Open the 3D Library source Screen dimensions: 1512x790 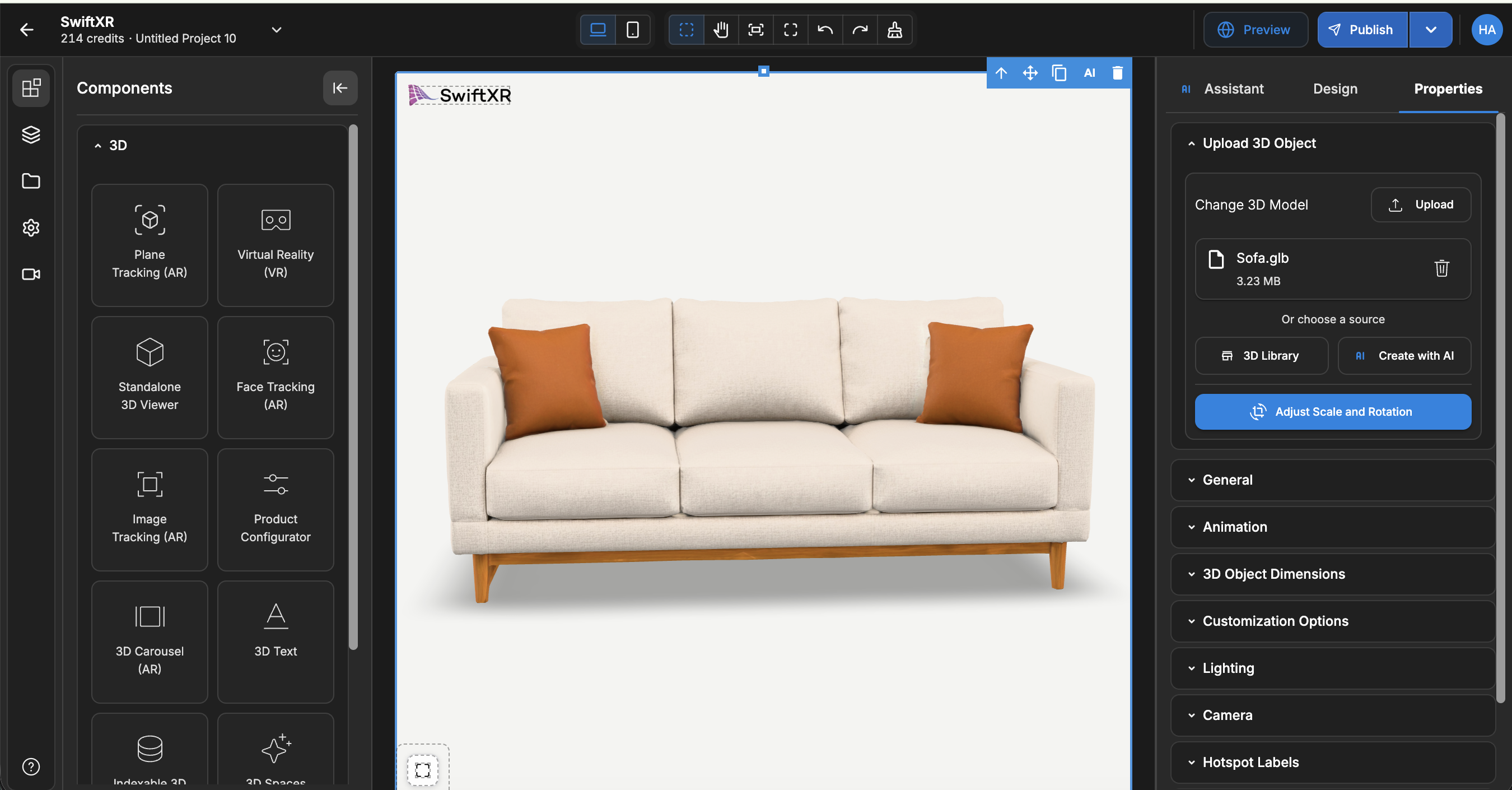1261,355
